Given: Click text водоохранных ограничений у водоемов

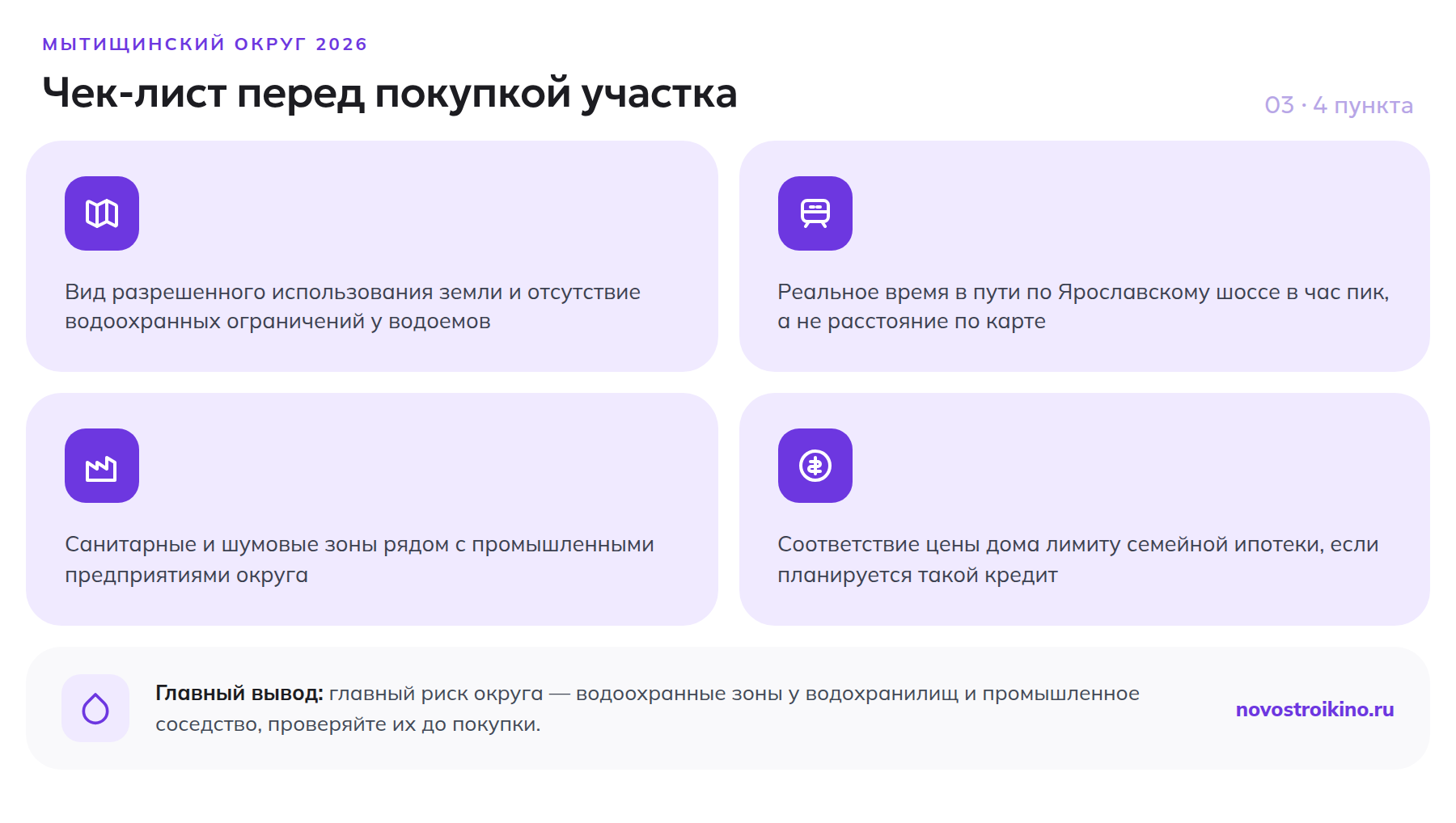Looking at the screenshot, I should coord(277,321).
